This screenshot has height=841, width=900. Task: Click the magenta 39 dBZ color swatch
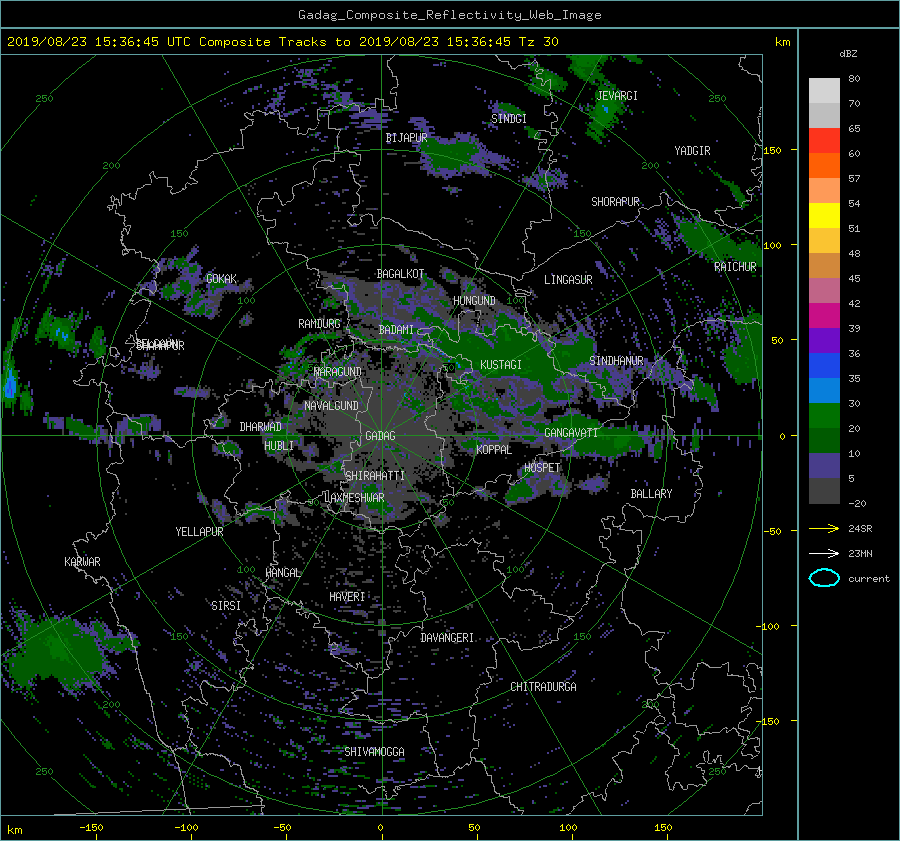click(824, 316)
